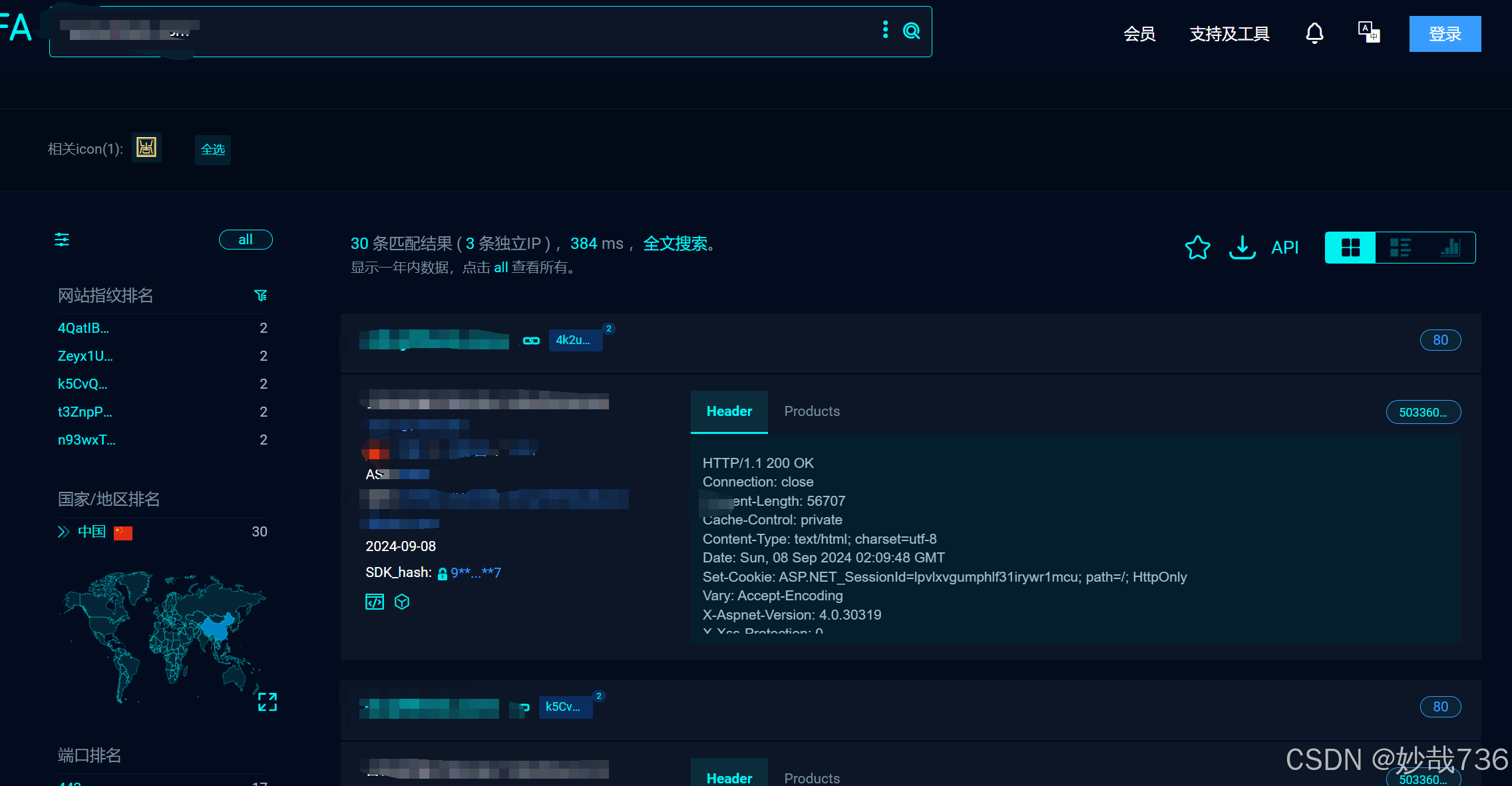This screenshot has height=786, width=1512.
Task: Switch to the grid card view
Action: click(1350, 248)
